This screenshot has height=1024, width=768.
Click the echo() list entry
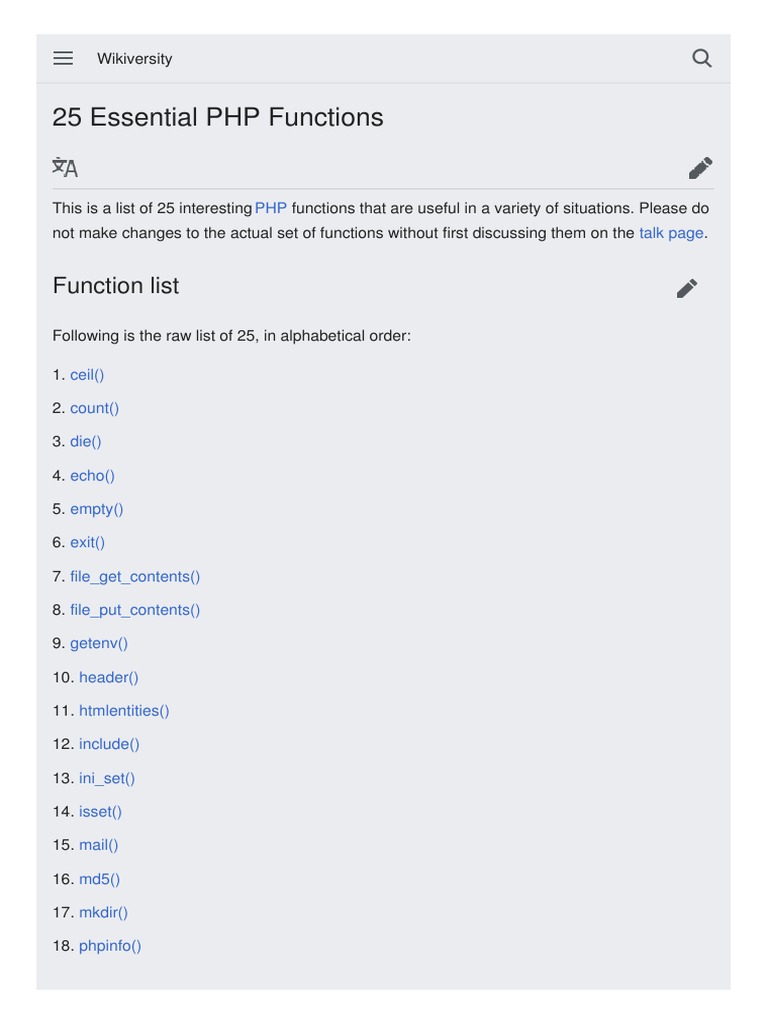pos(92,476)
